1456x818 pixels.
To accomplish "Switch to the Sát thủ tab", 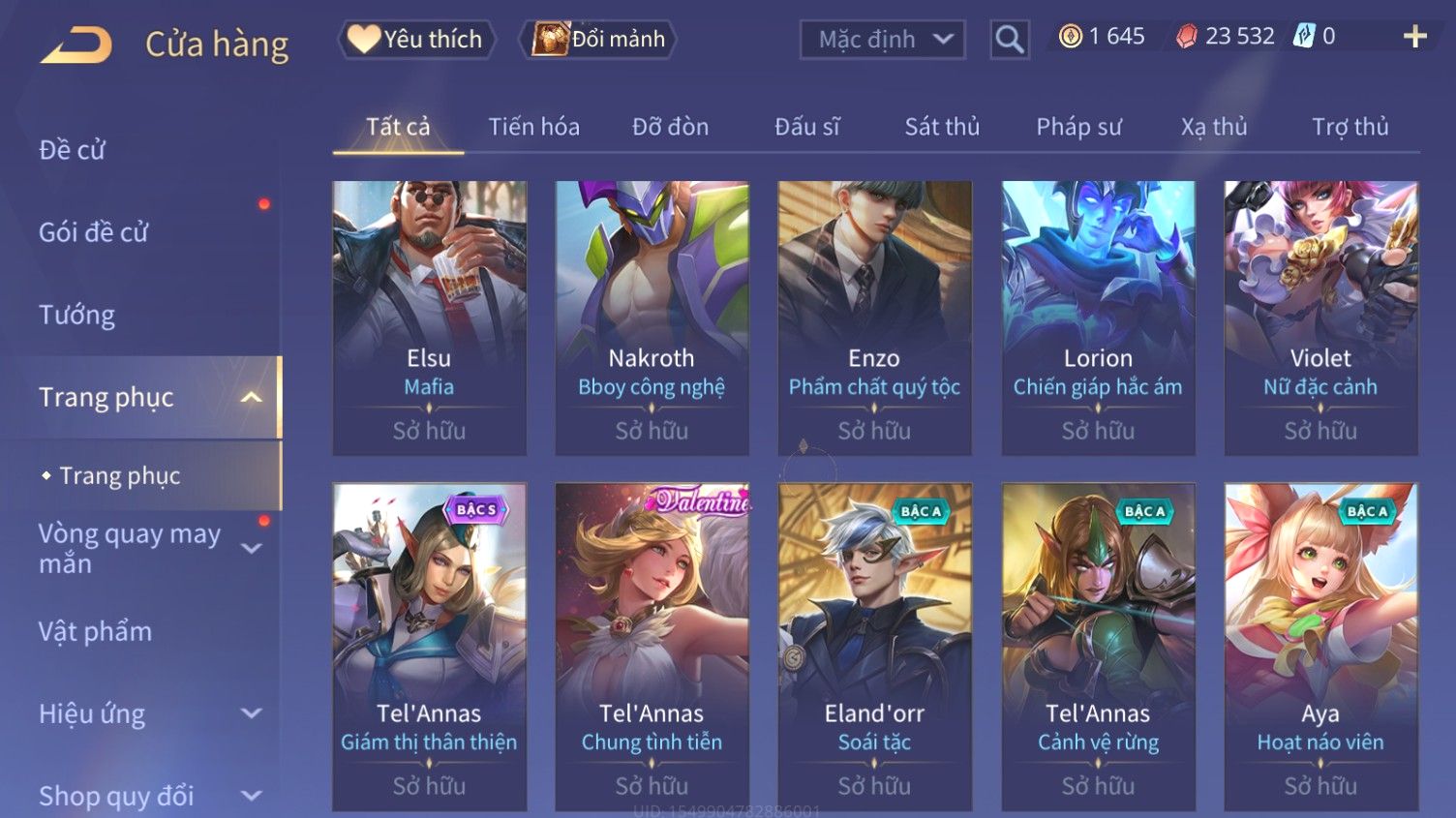I will [x=942, y=127].
